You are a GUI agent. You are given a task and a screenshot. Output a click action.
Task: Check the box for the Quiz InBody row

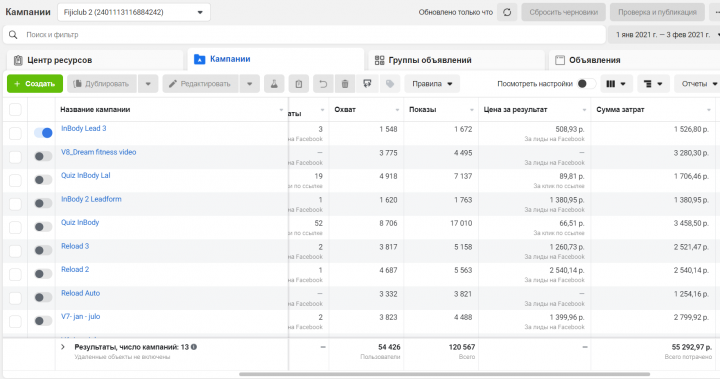[x=15, y=227]
